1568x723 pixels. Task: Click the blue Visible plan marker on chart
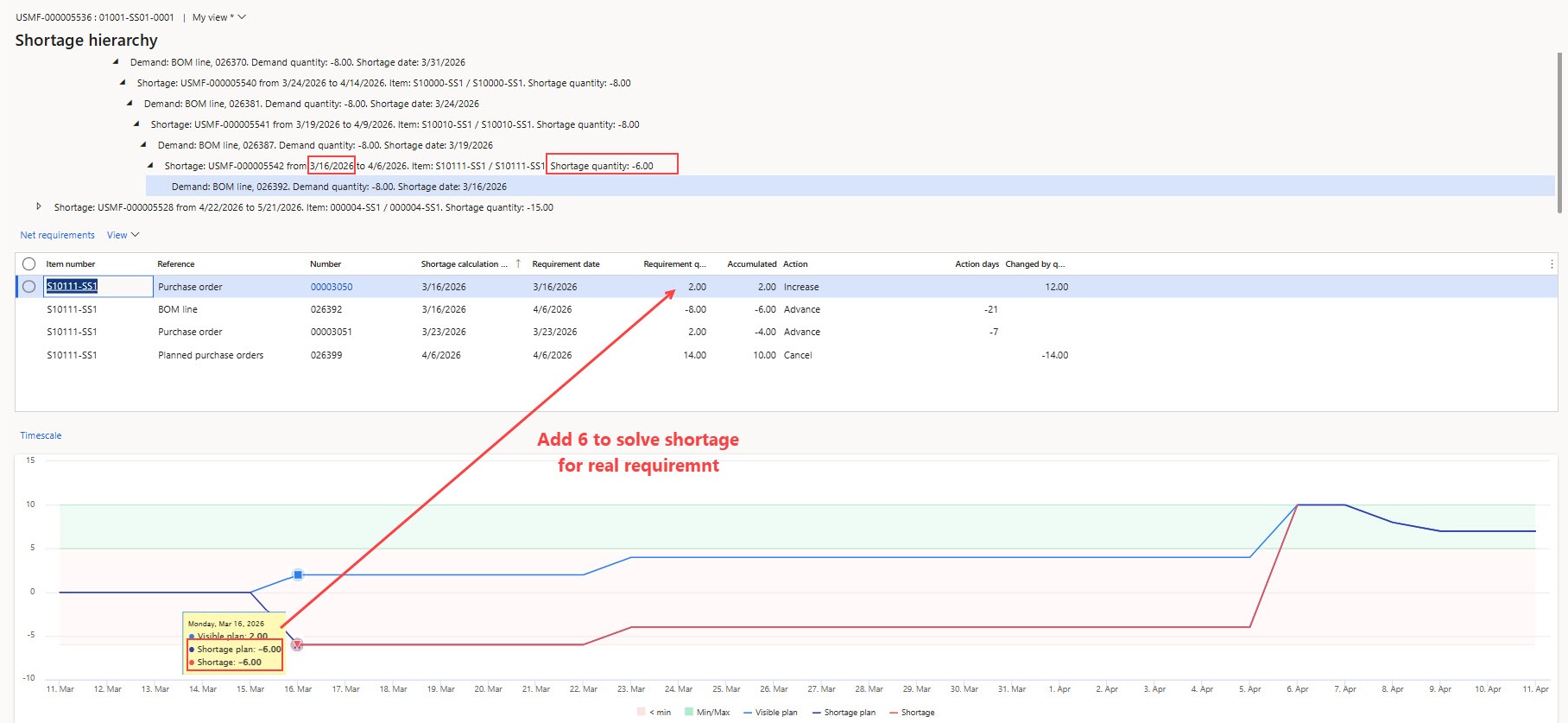(298, 574)
